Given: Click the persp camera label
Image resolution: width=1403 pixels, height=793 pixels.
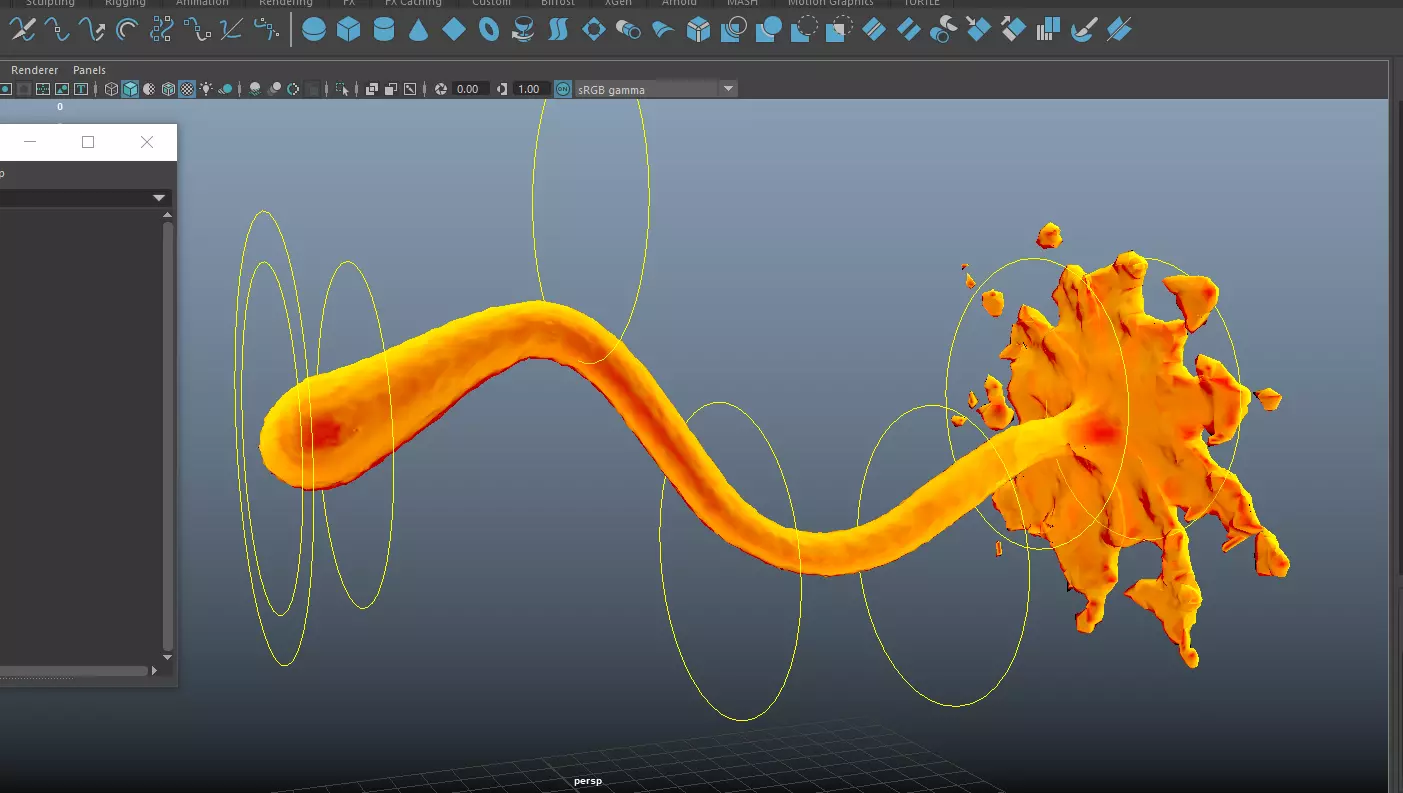Looking at the screenshot, I should point(588,781).
